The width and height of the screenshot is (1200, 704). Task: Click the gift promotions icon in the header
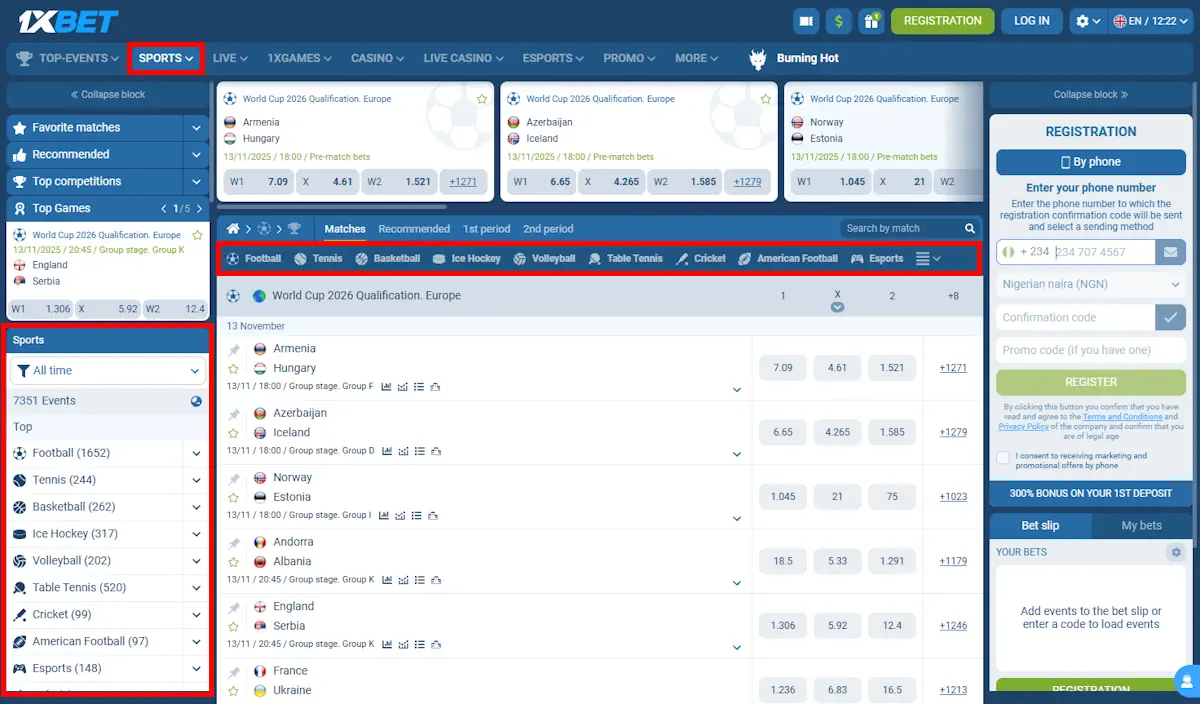pos(871,20)
